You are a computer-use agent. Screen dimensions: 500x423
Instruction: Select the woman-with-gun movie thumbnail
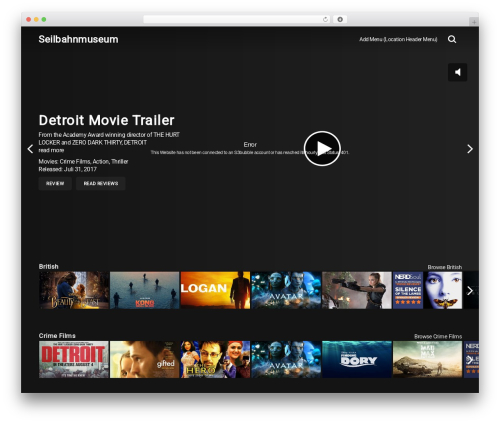coord(357,290)
